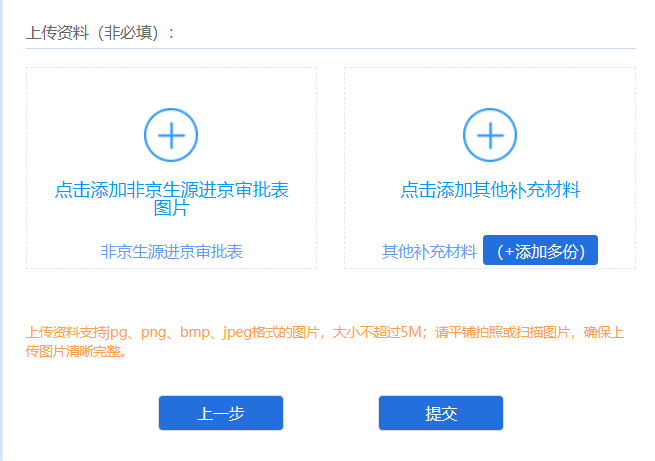
Task: Click the top dashed border of 审批表 box
Action: [x=171, y=68]
